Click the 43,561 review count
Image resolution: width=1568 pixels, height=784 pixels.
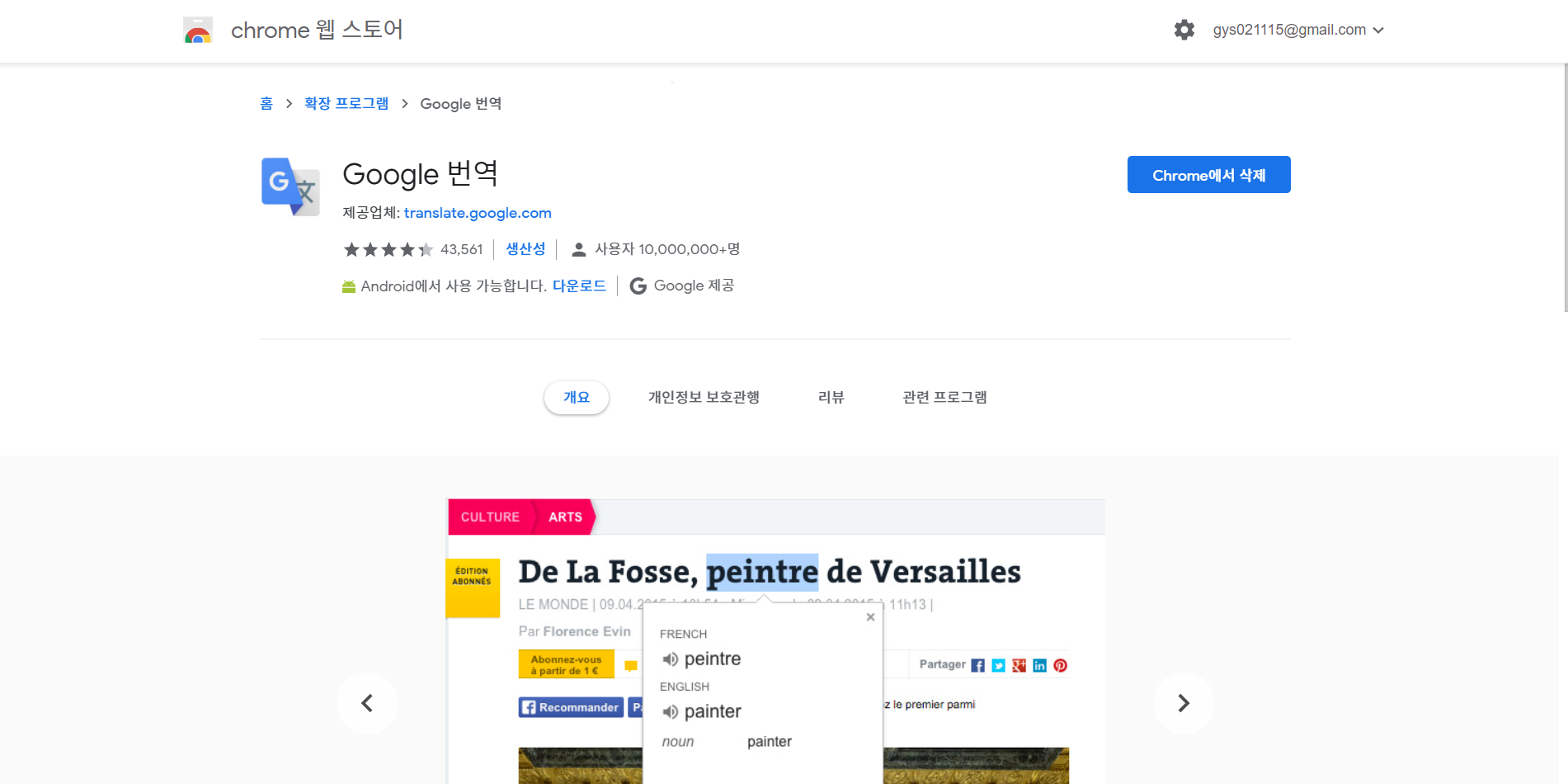click(x=461, y=249)
